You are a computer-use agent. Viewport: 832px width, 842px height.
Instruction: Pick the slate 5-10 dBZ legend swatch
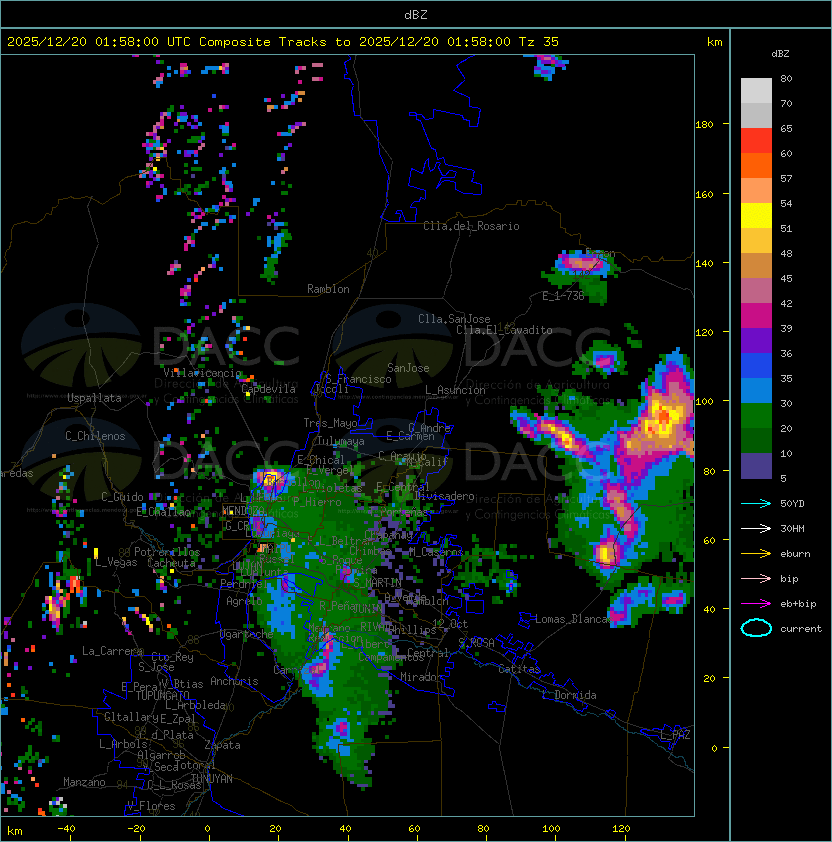point(756,466)
